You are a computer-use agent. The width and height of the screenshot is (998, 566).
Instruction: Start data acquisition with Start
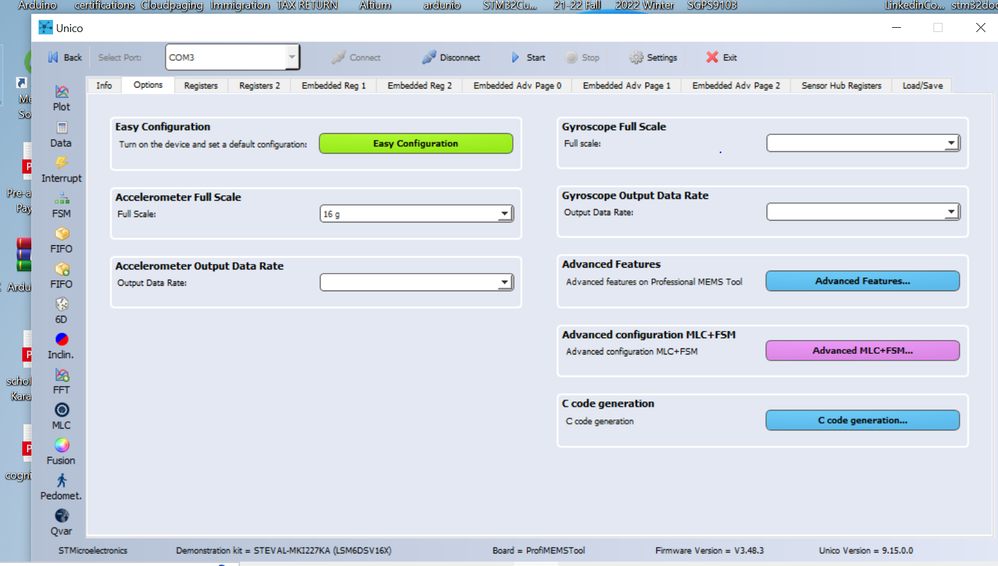coord(528,57)
